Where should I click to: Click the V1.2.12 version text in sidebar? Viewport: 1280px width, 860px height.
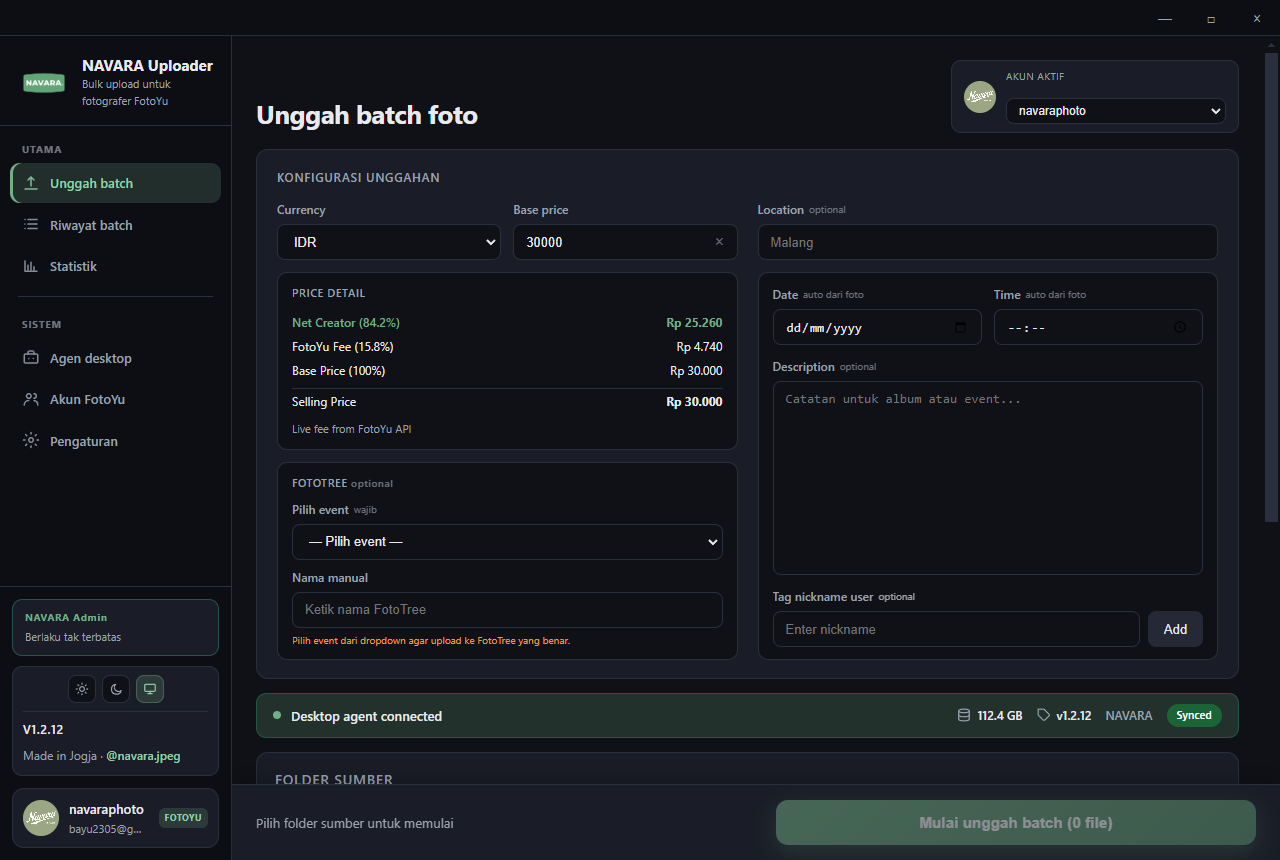point(43,730)
